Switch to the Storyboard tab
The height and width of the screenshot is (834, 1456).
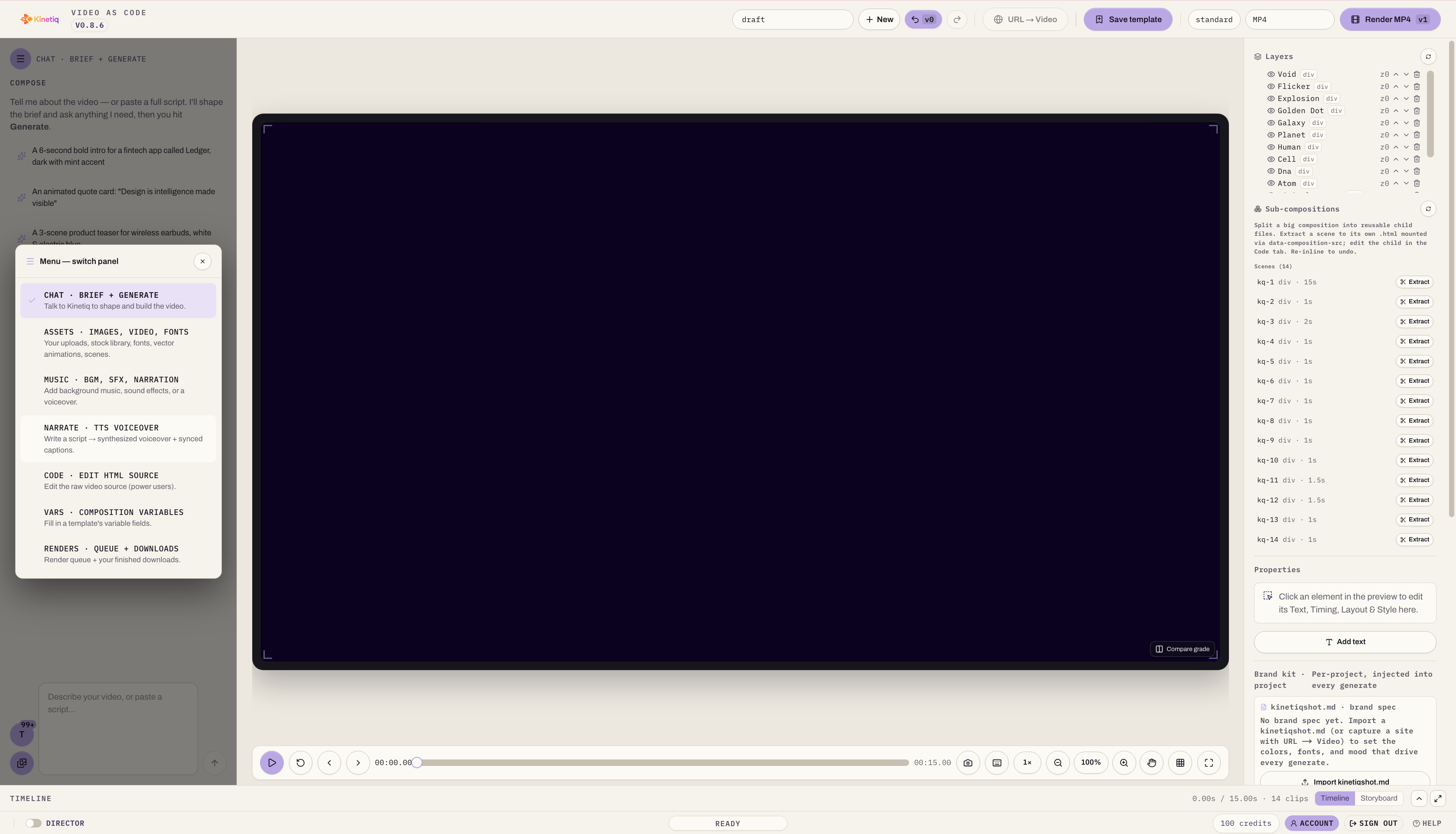pyautogui.click(x=1378, y=798)
